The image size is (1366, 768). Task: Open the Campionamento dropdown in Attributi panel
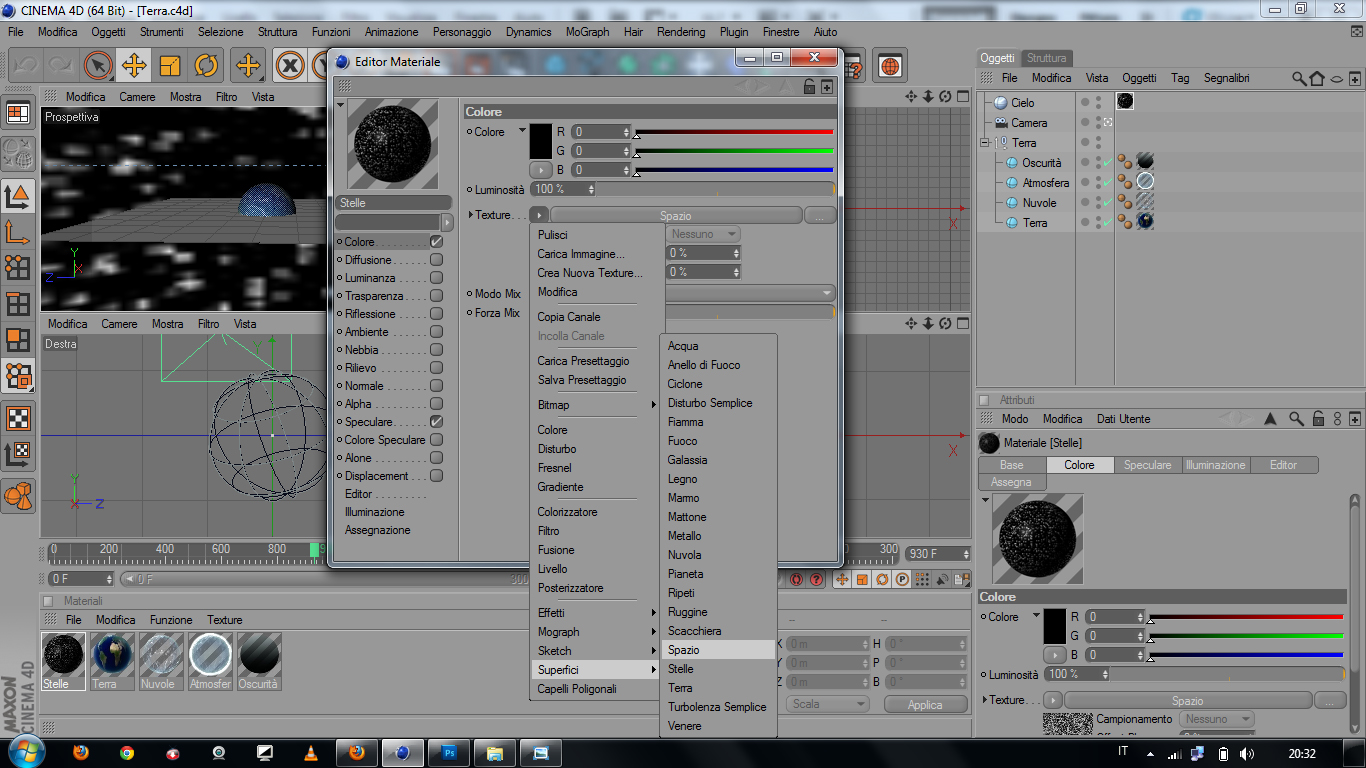tap(1215, 719)
